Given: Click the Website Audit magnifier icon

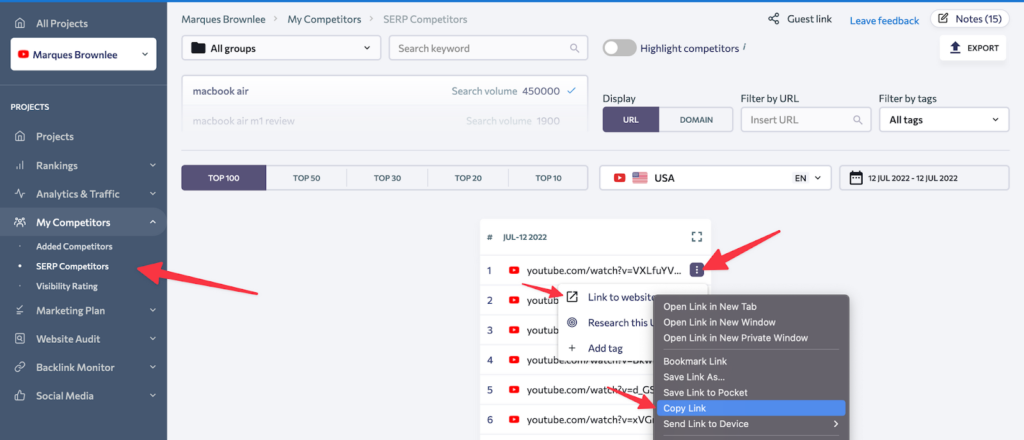Looking at the screenshot, I should [20, 339].
